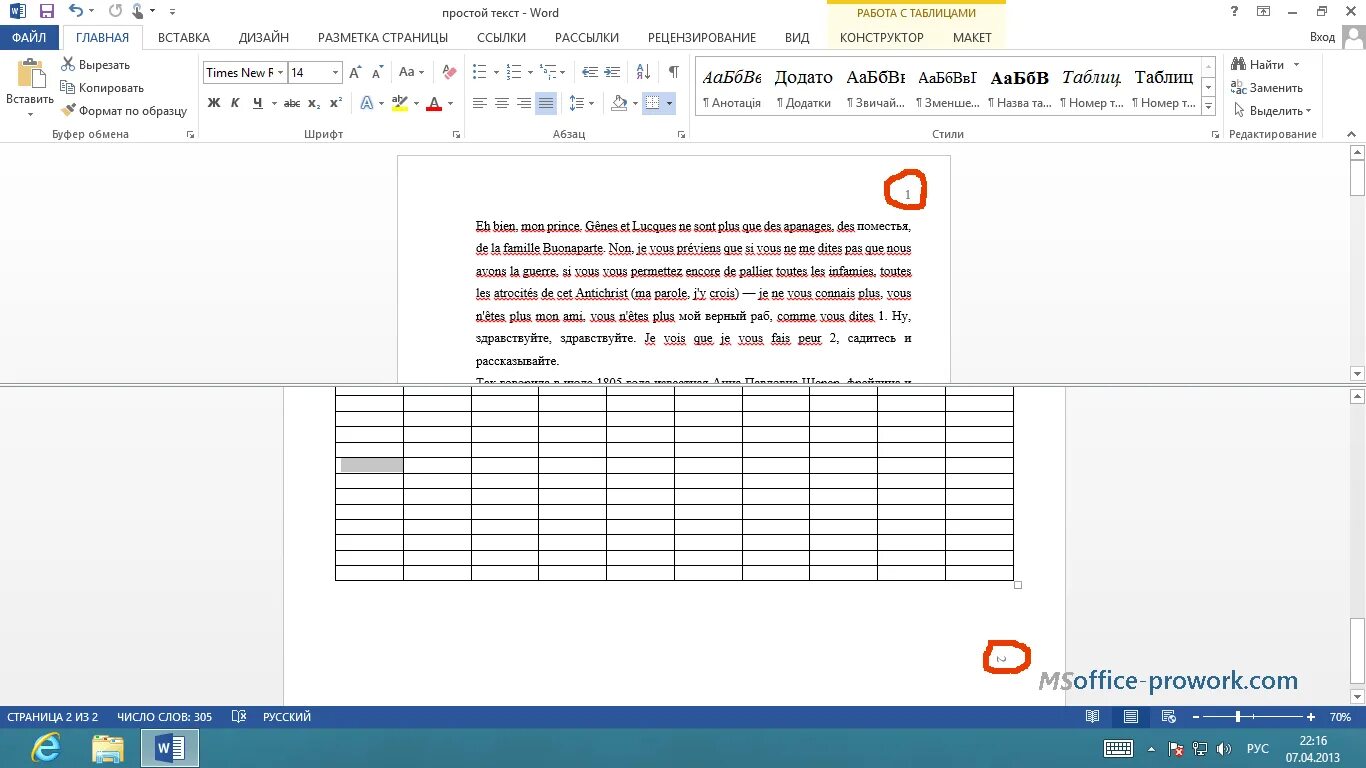Click the Paste (Вставить) clipboard icon
The height and width of the screenshot is (768, 1366).
31,74
